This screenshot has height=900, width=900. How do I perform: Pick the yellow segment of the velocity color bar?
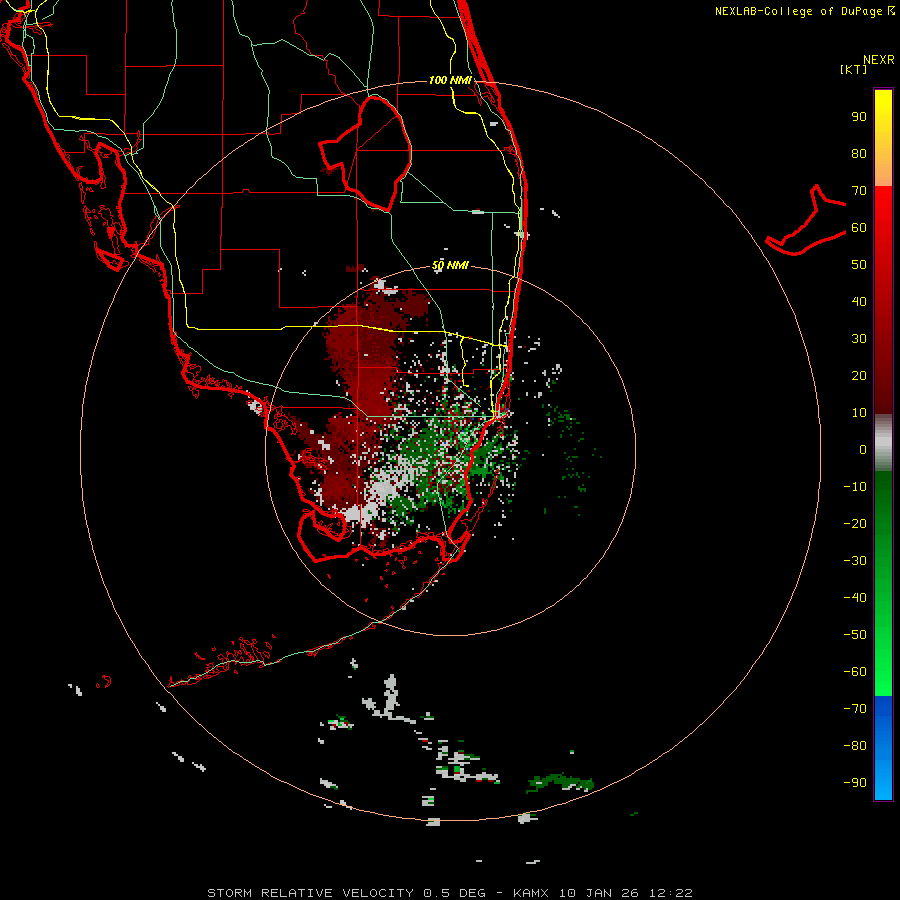pyautogui.click(x=883, y=138)
